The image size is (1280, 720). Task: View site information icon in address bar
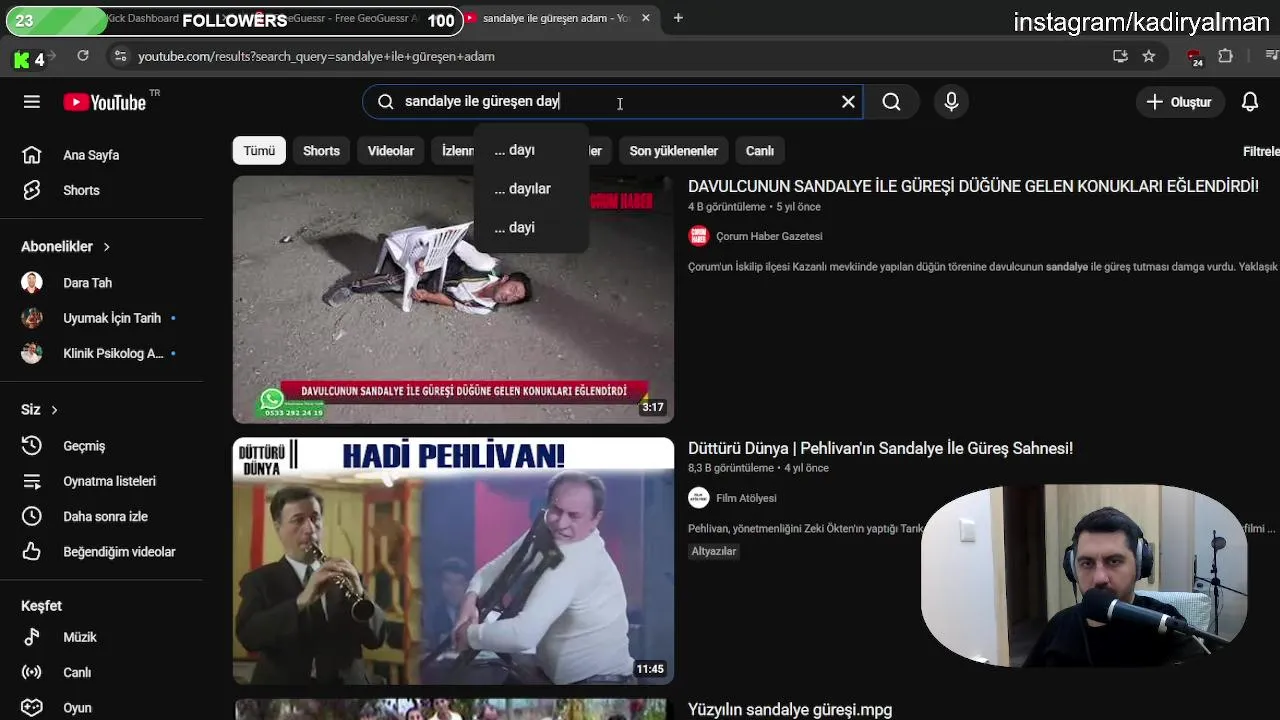tap(120, 56)
